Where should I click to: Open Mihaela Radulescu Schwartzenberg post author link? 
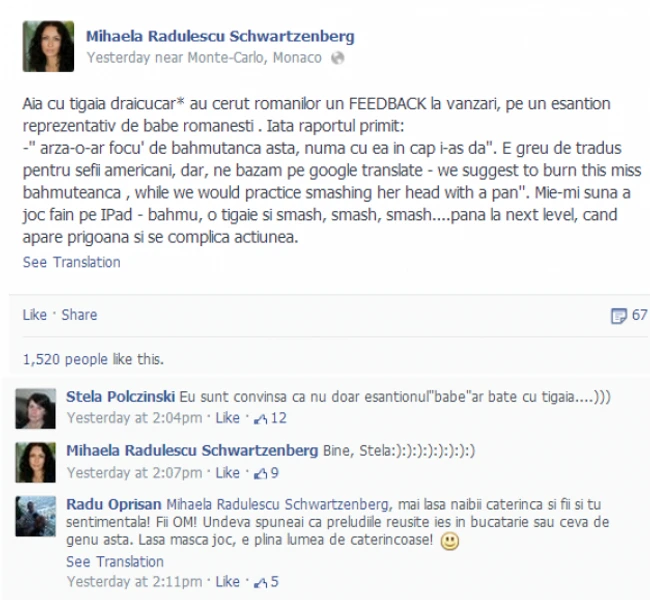coord(220,36)
